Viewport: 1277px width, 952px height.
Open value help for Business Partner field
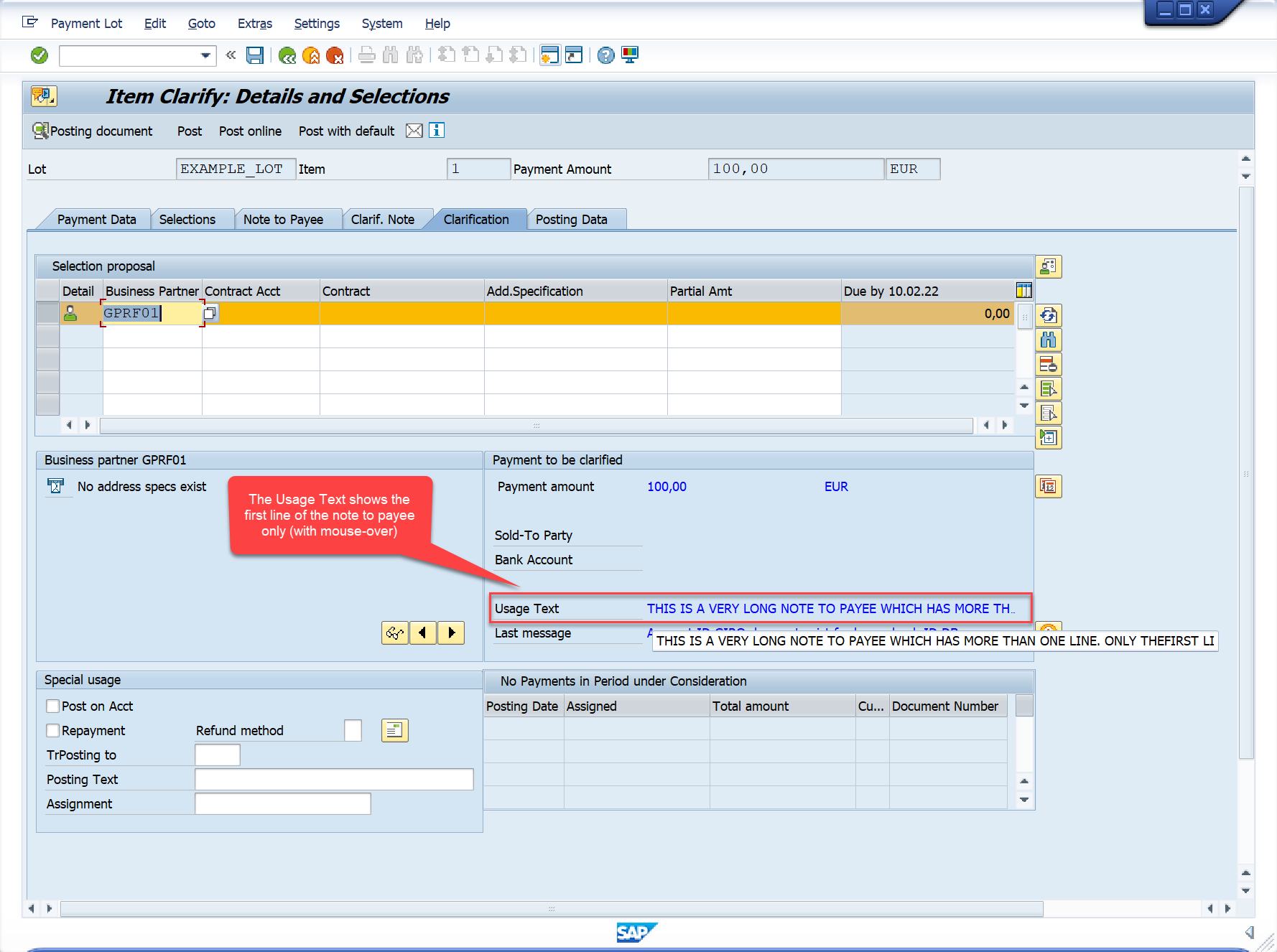click(x=210, y=313)
